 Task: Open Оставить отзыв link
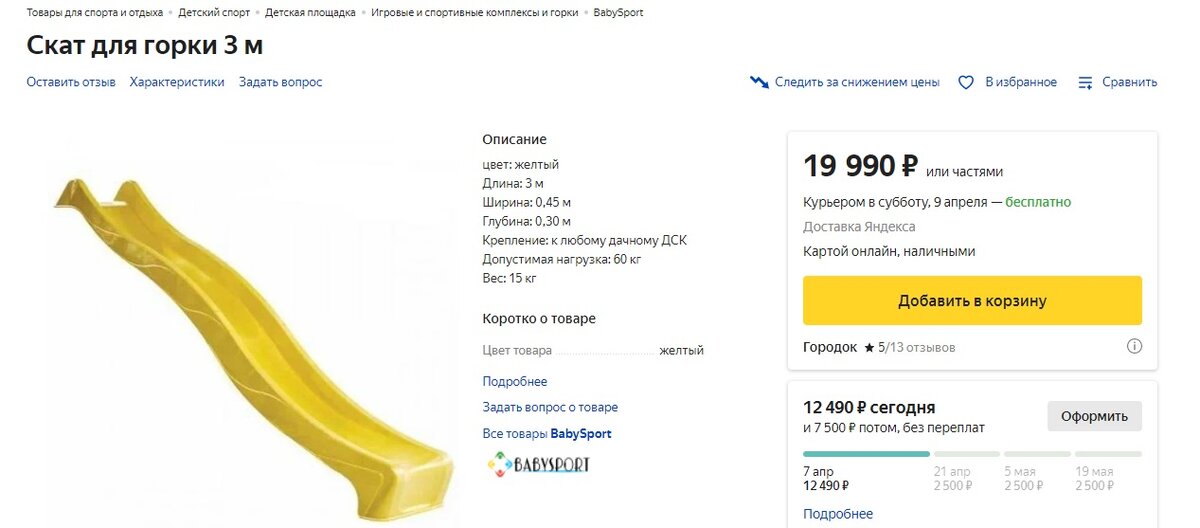(71, 82)
